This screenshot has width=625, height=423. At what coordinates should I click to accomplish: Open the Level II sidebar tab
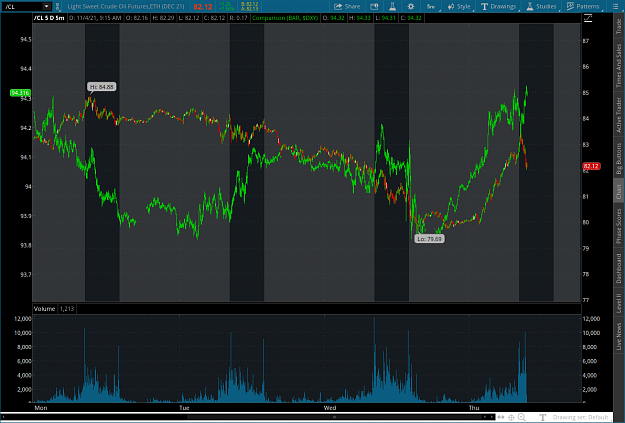[619, 303]
